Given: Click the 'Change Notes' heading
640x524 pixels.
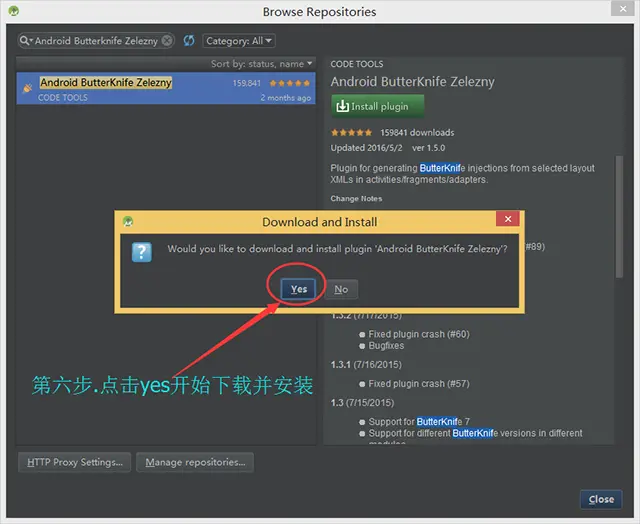Looking at the screenshot, I should tap(356, 199).
